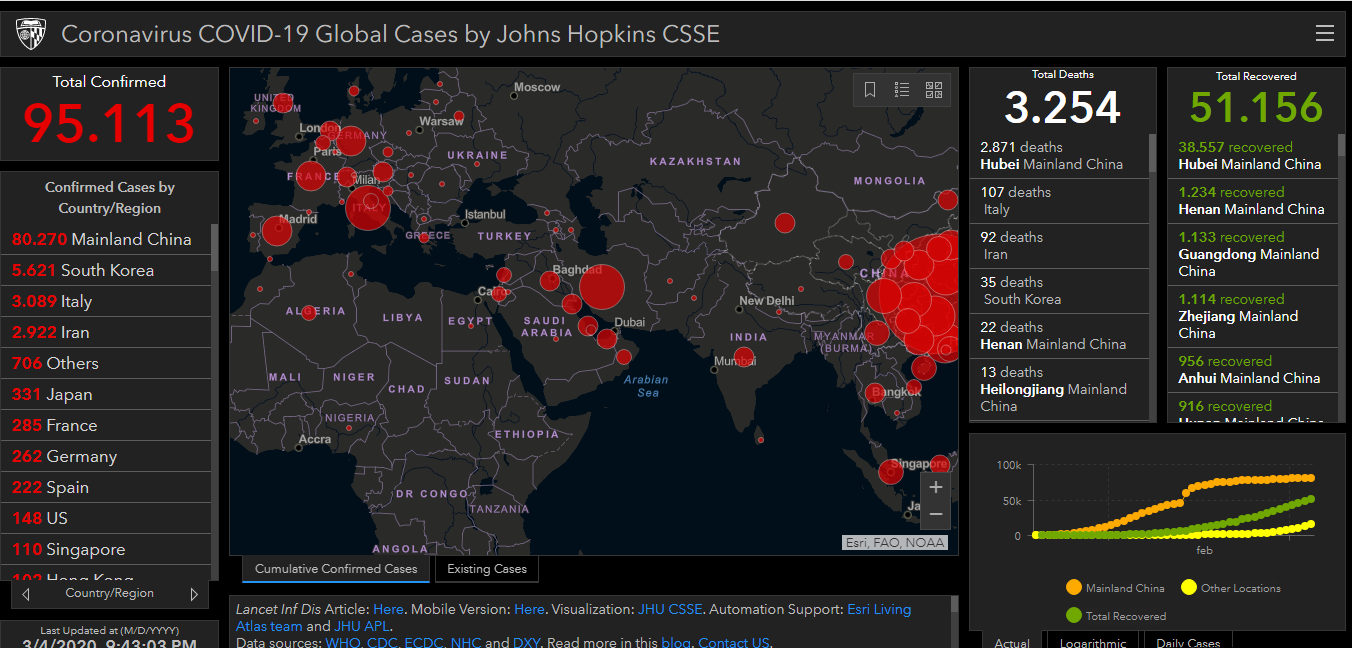Image resolution: width=1352 pixels, height=648 pixels.
Task: Open the Contact US link
Action: 734,643
